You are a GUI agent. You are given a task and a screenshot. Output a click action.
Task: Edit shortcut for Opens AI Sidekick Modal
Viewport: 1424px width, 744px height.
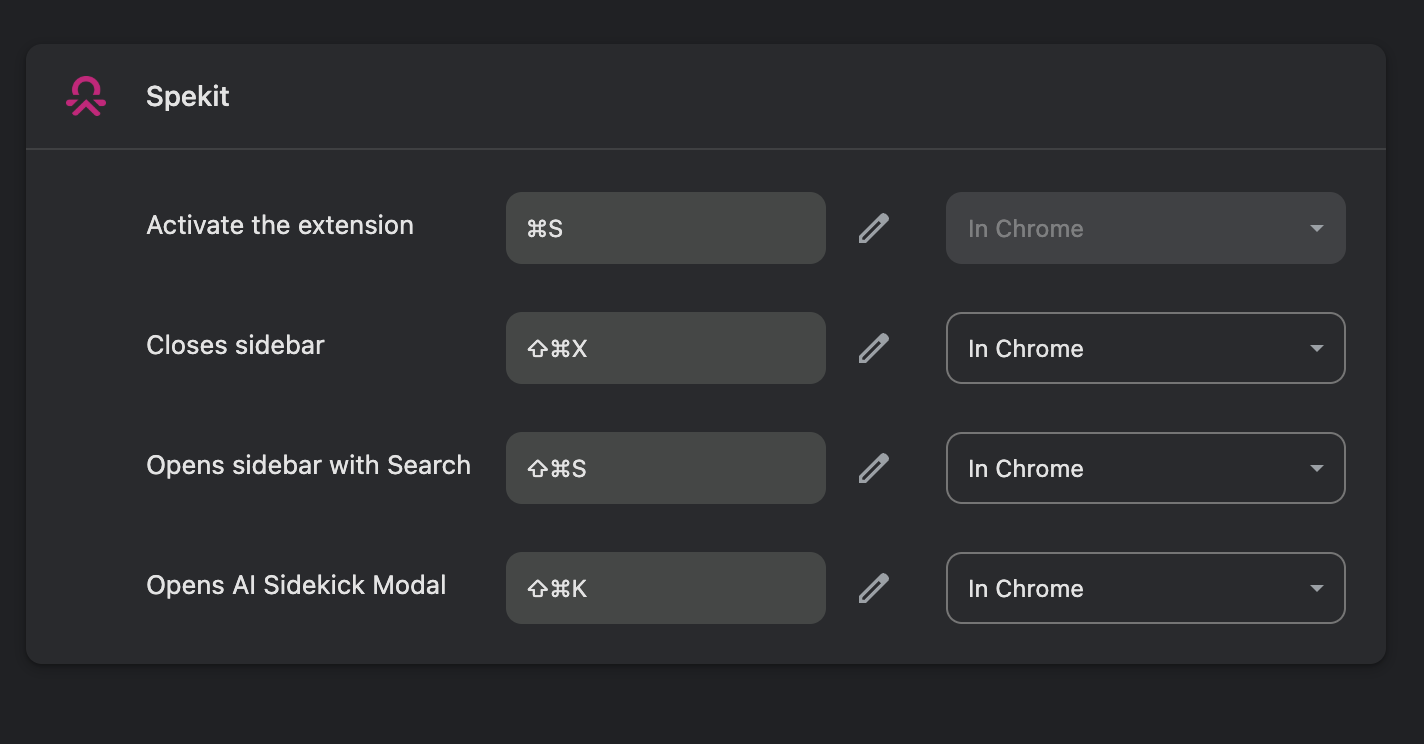point(874,588)
